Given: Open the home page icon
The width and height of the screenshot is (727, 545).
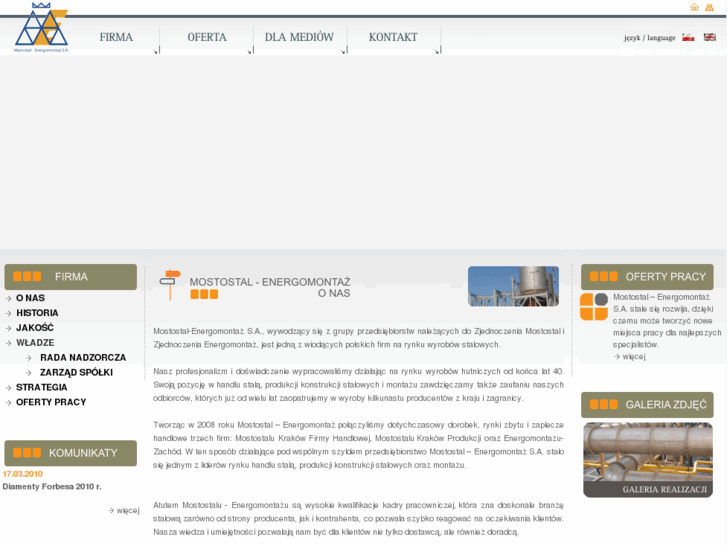Looking at the screenshot, I should (694, 7).
